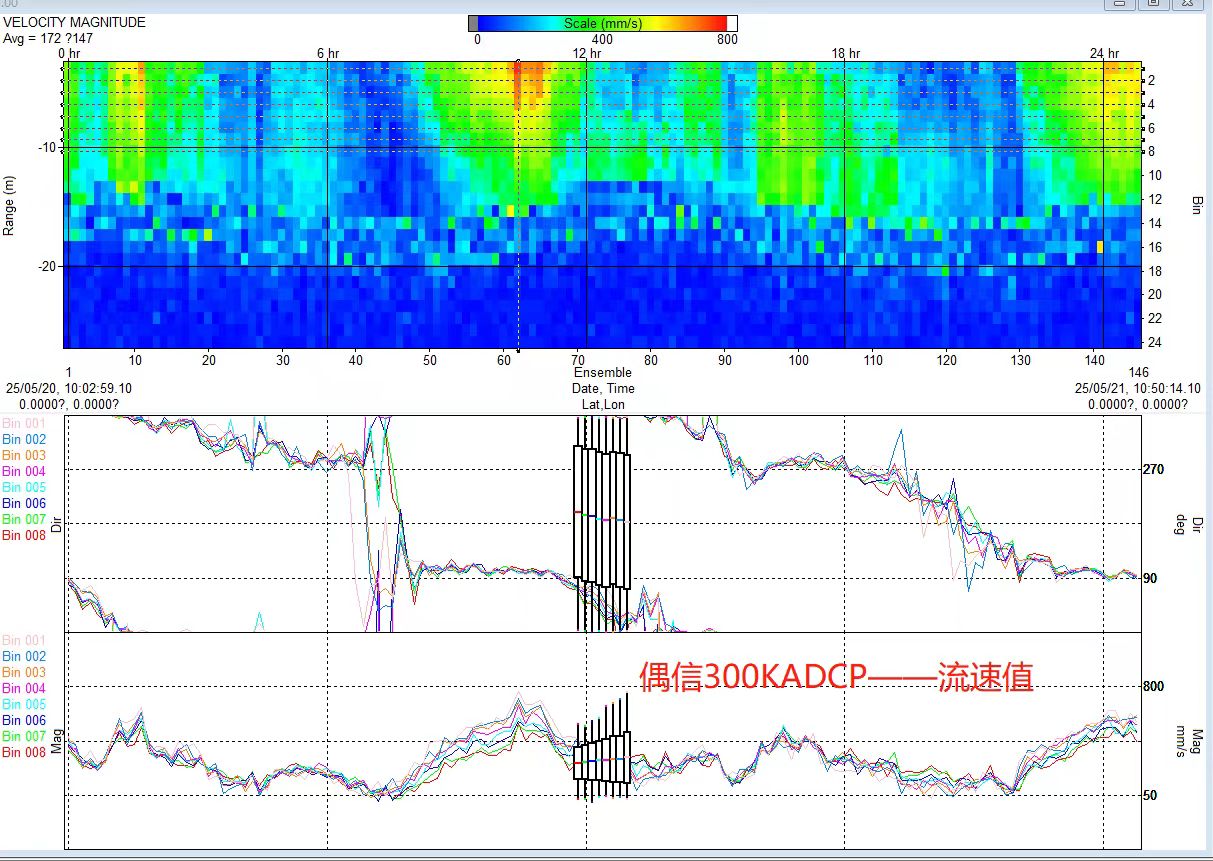Toggle Bin 008 in the Dir legend
This screenshot has width=1213, height=861.
24,535
